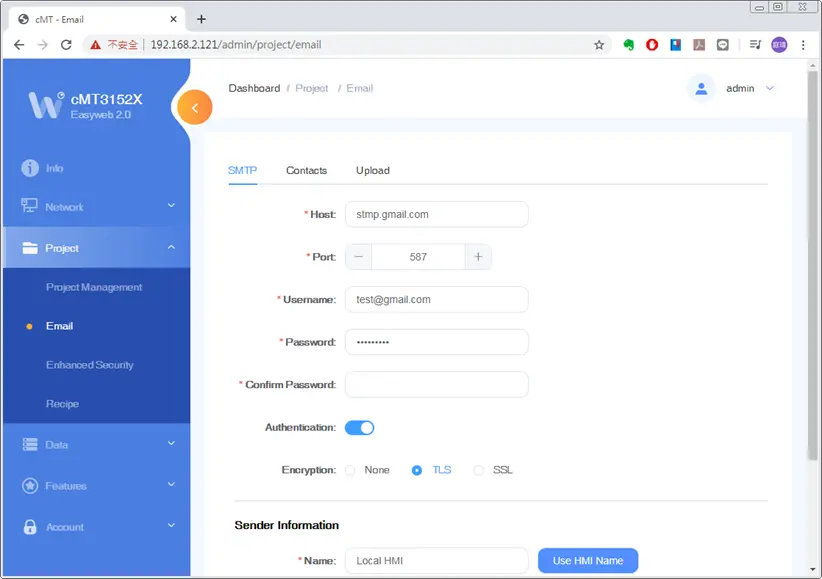Click the cMT3152X Weintek logo

pos(47,105)
